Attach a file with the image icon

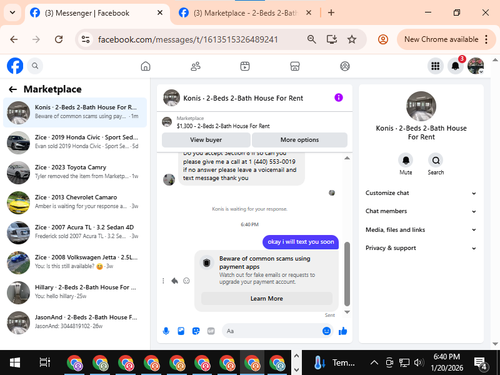tap(181, 331)
